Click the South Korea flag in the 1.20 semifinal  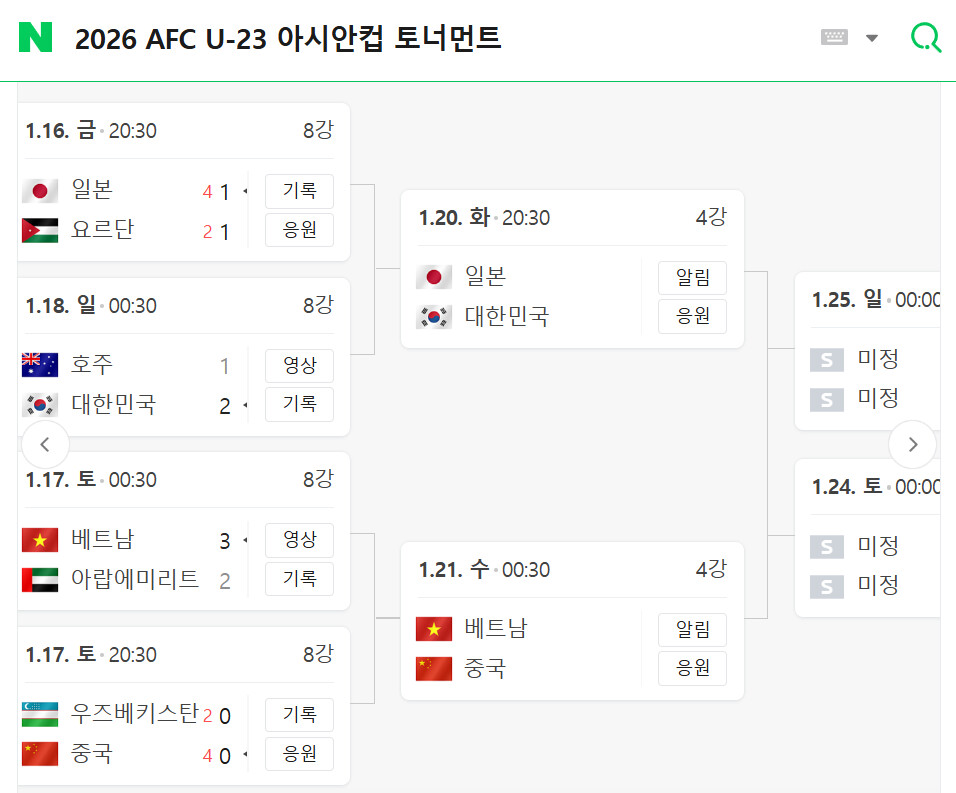click(433, 317)
